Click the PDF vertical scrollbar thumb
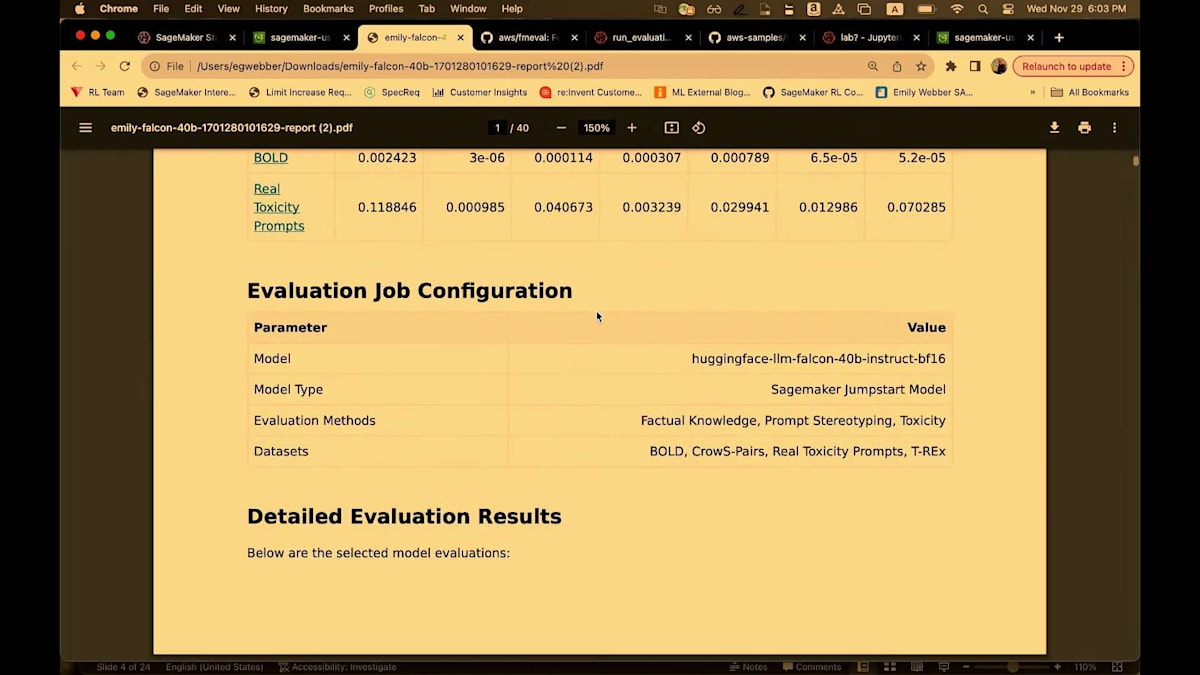 tap(1135, 161)
